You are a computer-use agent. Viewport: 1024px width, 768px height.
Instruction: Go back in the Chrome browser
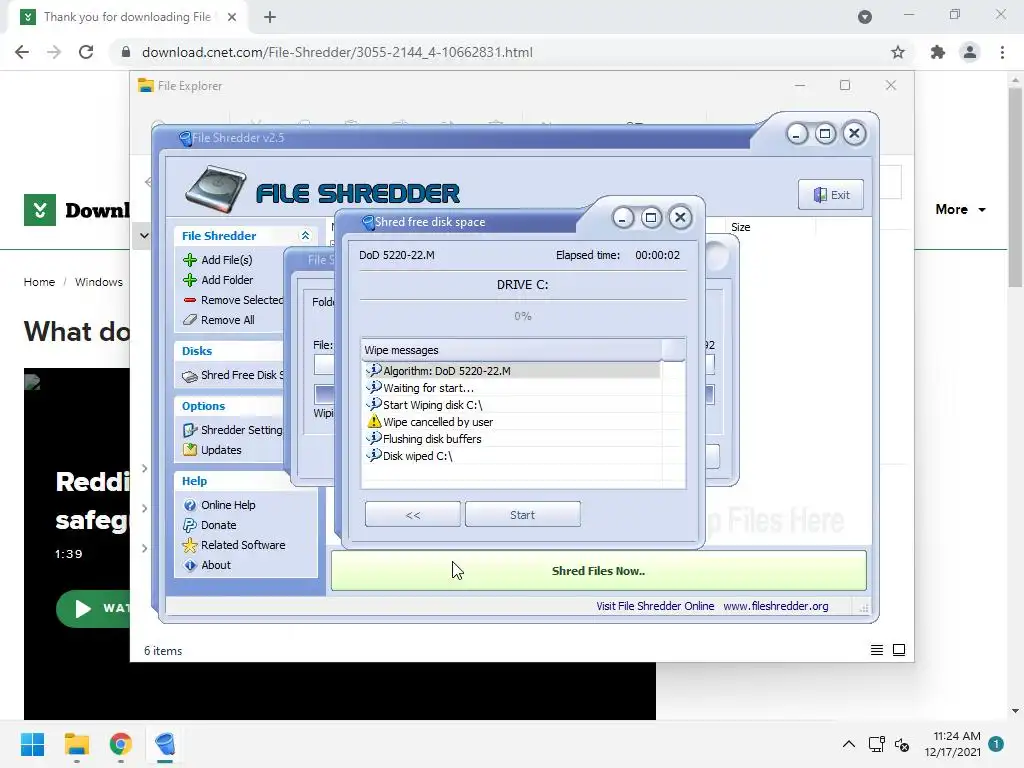[x=22, y=52]
